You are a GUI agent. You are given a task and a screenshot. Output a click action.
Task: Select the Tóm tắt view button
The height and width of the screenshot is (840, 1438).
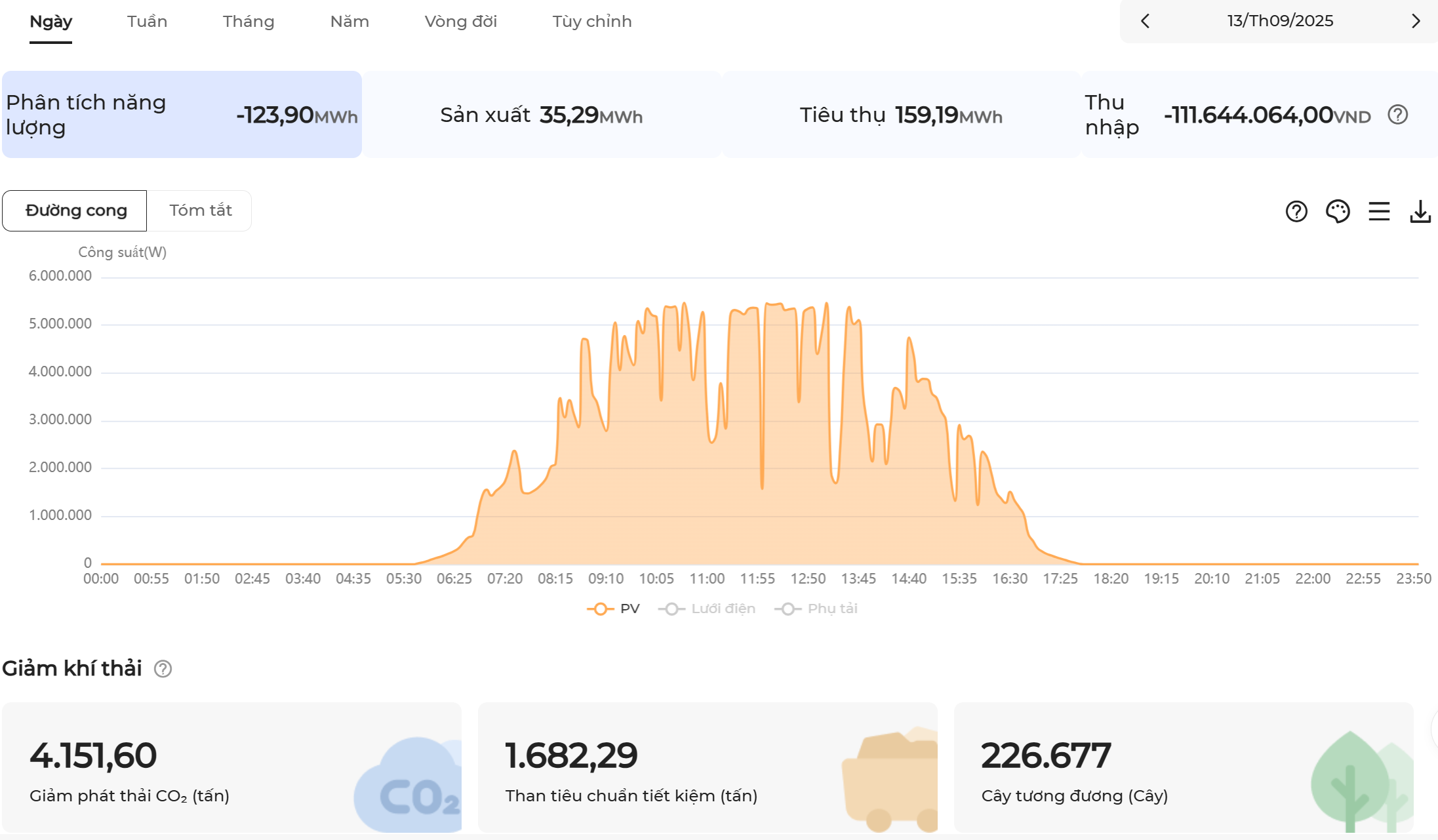pyautogui.click(x=200, y=210)
